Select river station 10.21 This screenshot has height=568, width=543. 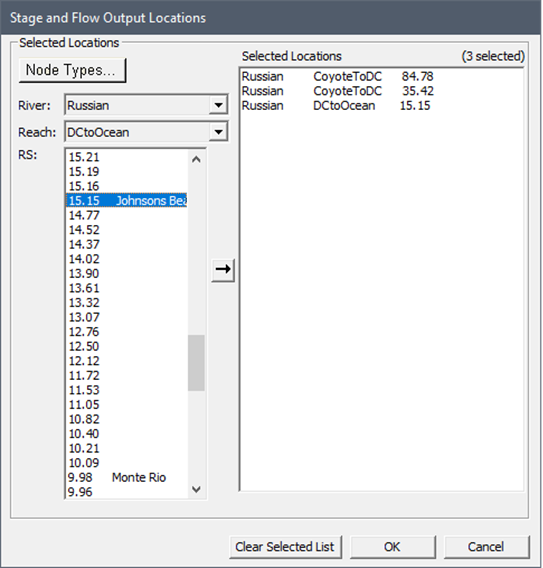click(127, 448)
